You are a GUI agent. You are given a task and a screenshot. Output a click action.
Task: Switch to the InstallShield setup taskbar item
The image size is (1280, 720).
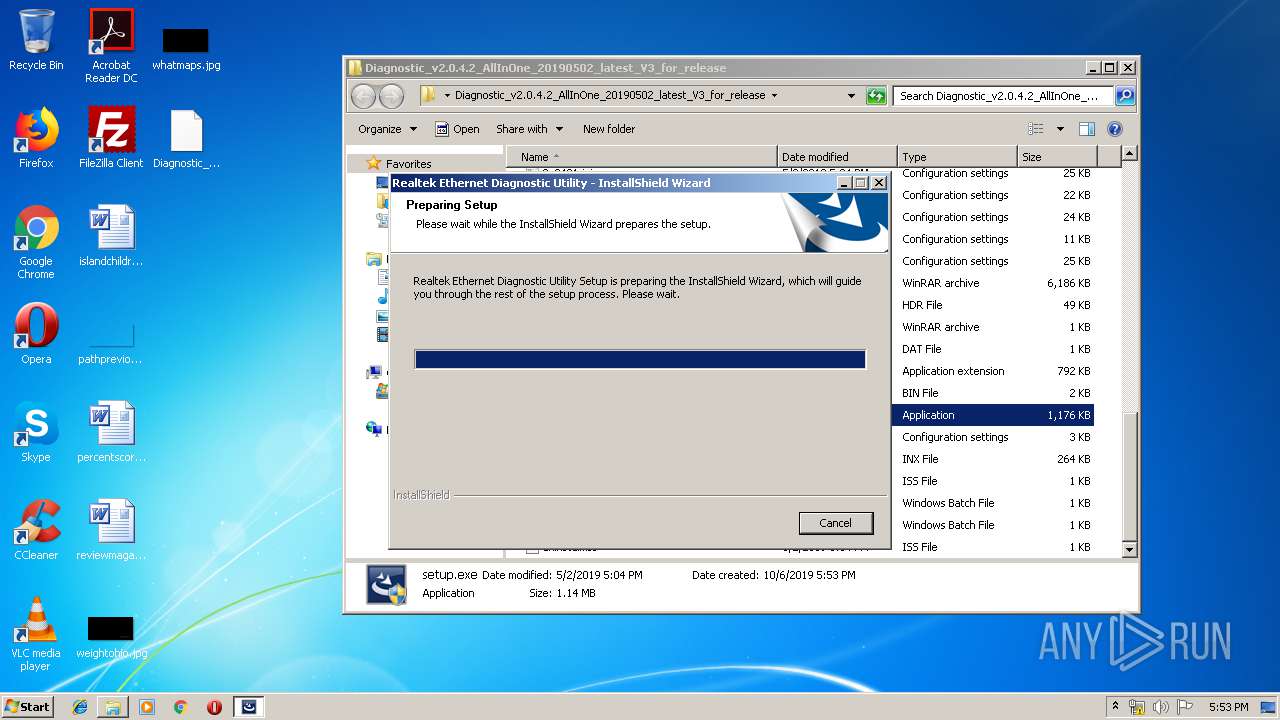click(249, 707)
